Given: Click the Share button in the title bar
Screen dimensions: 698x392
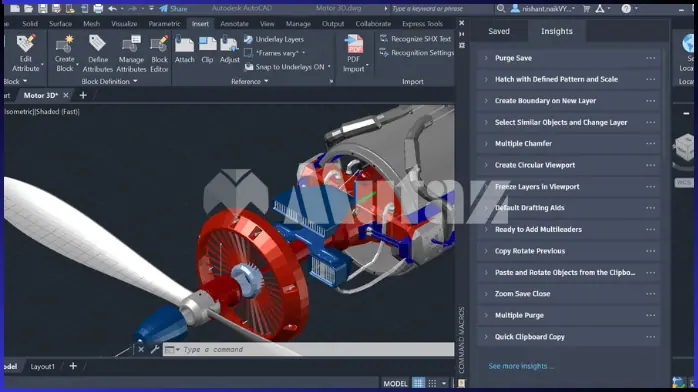Looking at the screenshot, I should coord(174,8).
